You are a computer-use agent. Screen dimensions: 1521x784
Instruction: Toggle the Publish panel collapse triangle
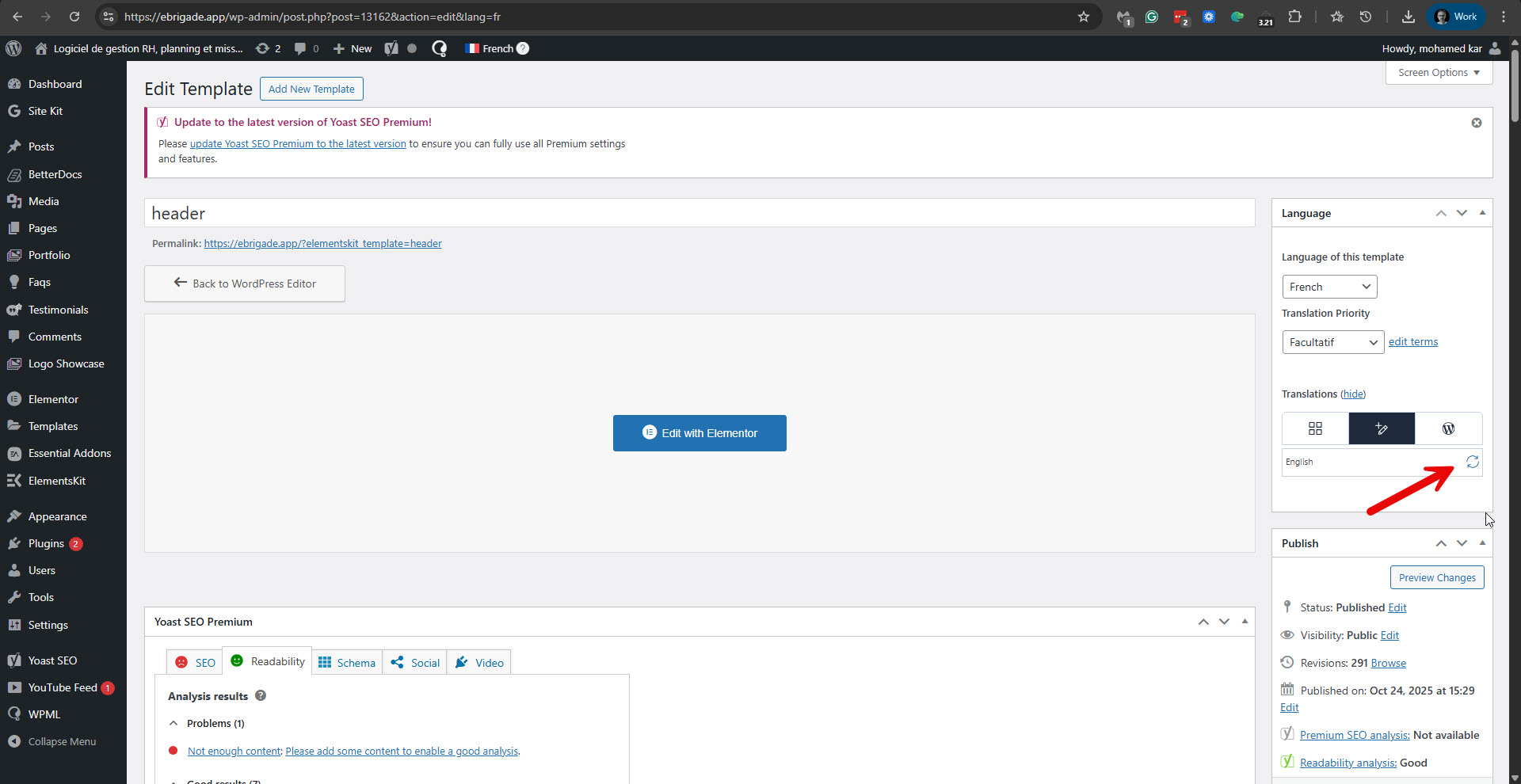pos(1482,543)
